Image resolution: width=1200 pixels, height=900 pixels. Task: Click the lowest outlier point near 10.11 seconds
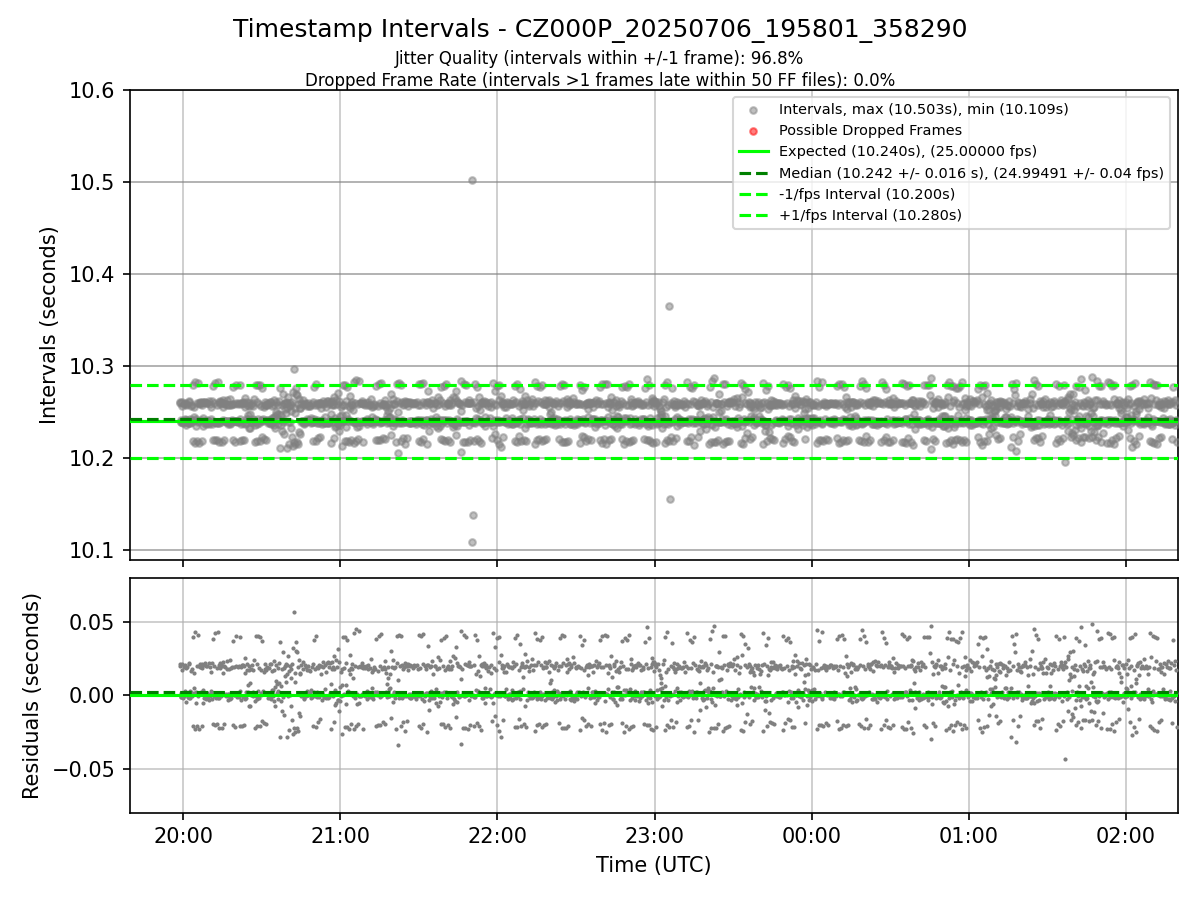[x=472, y=542]
